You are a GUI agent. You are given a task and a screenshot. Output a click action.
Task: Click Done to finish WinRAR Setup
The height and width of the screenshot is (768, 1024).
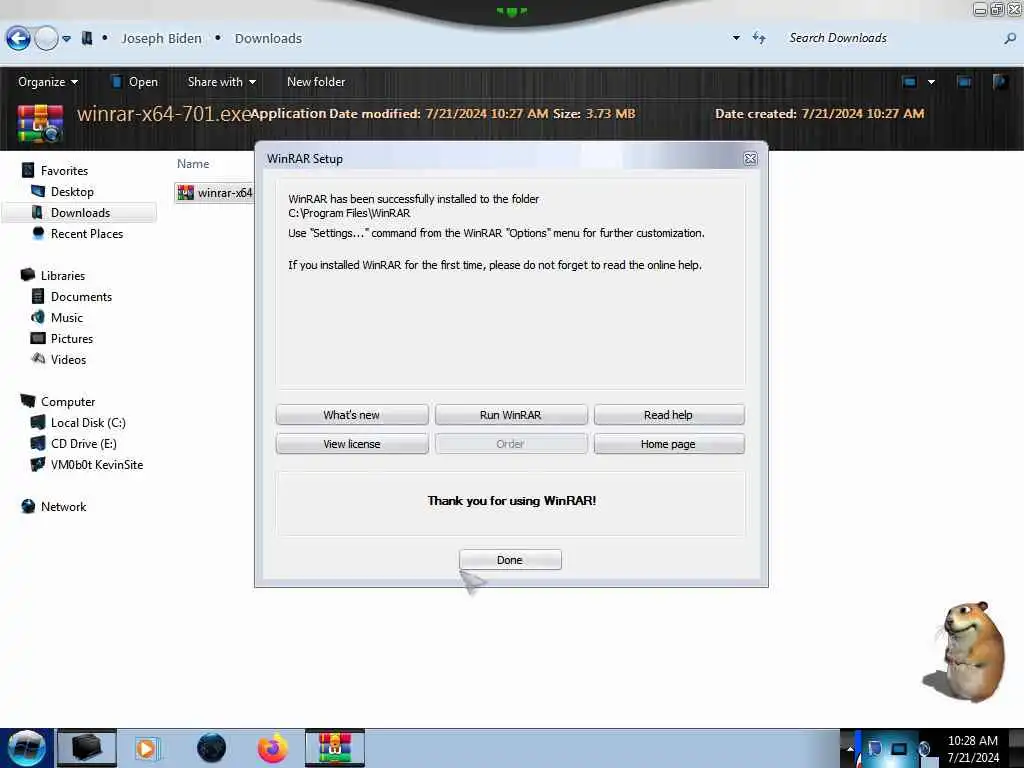[510, 560]
